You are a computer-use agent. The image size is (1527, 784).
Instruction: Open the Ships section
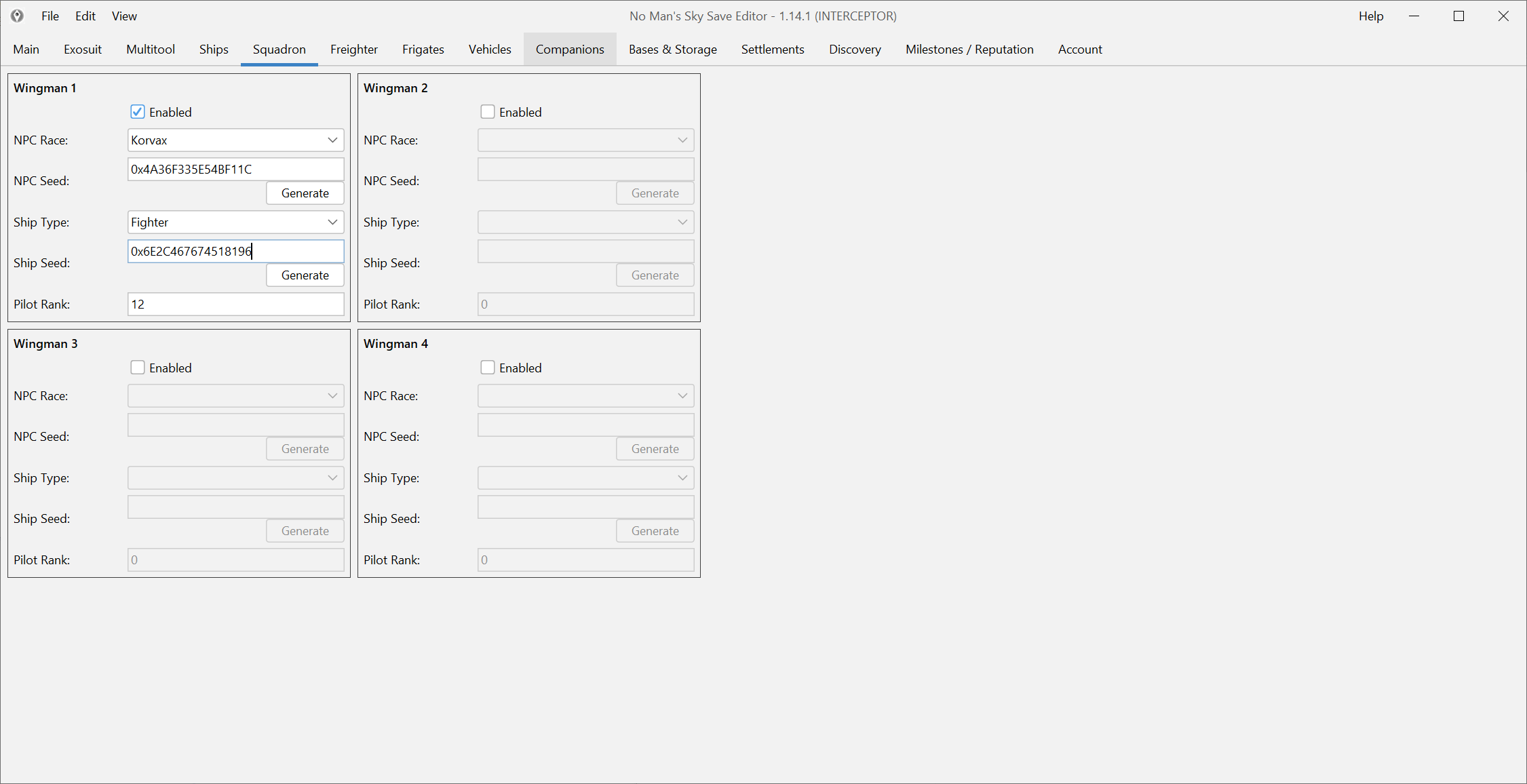[214, 49]
